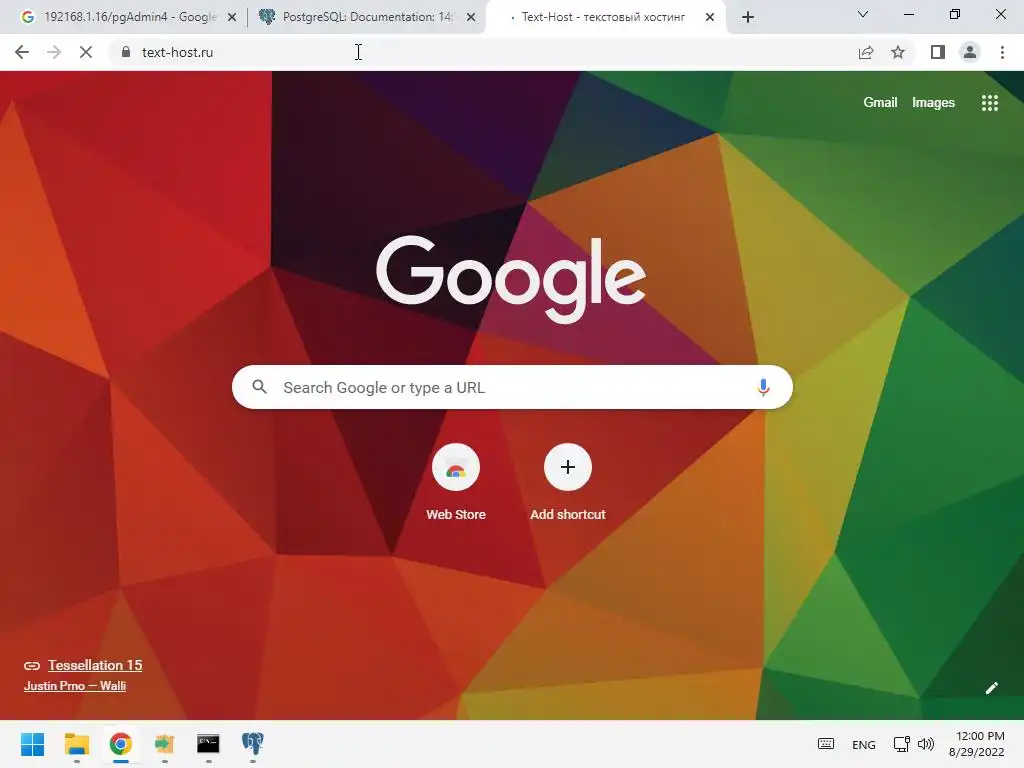Start voice search with the microphone
The width and height of the screenshot is (1024, 768).
tap(763, 387)
